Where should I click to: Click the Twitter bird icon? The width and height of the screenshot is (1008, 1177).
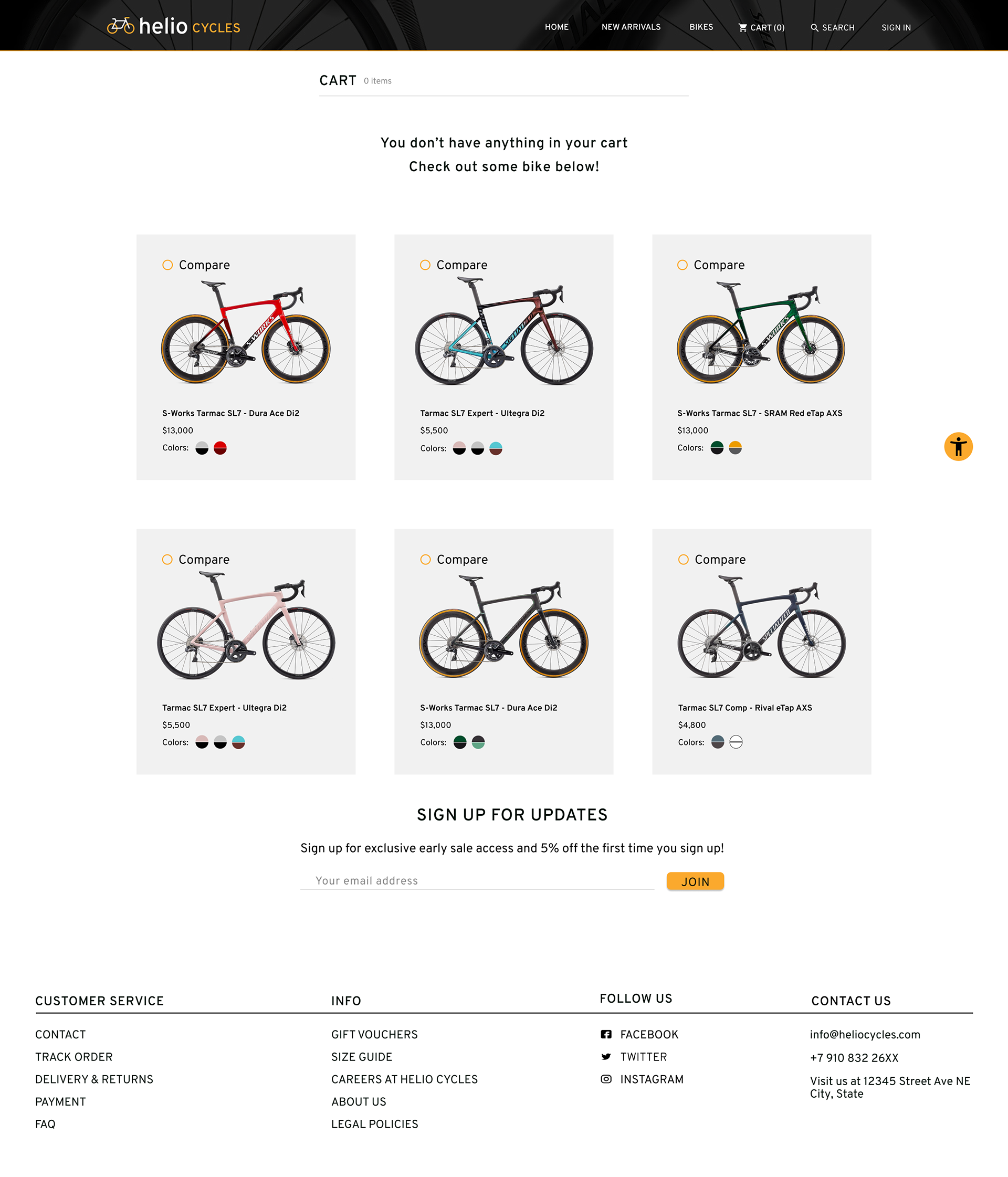(606, 1057)
